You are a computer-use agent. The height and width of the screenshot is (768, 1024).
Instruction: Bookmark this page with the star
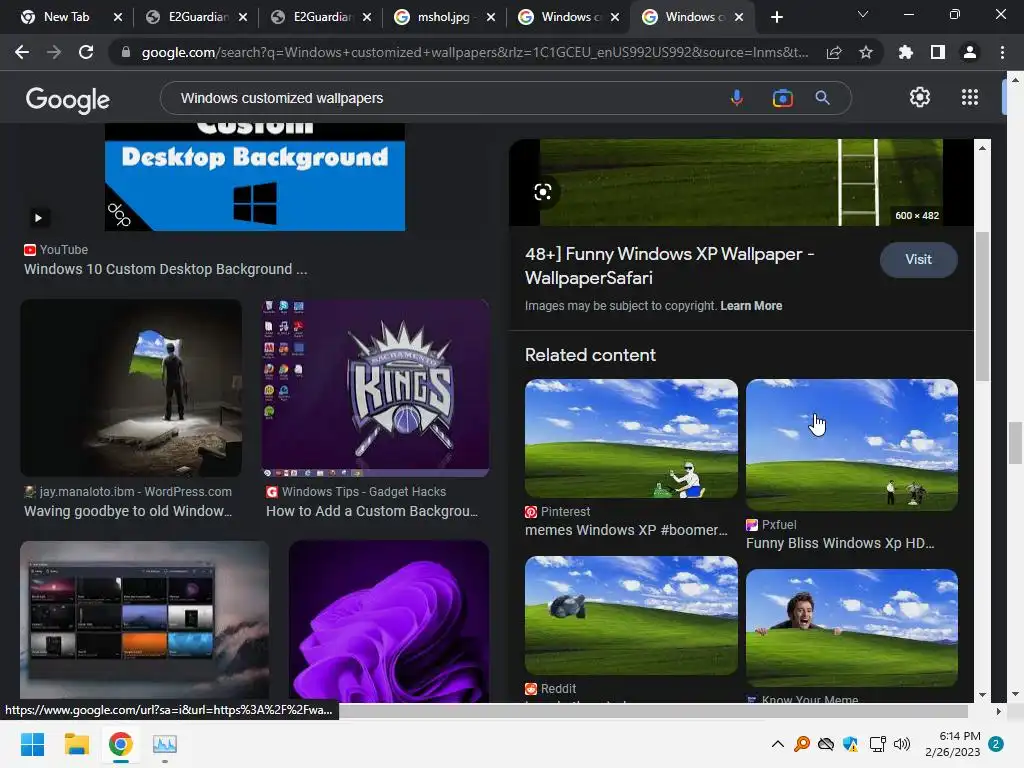[x=866, y=52]
